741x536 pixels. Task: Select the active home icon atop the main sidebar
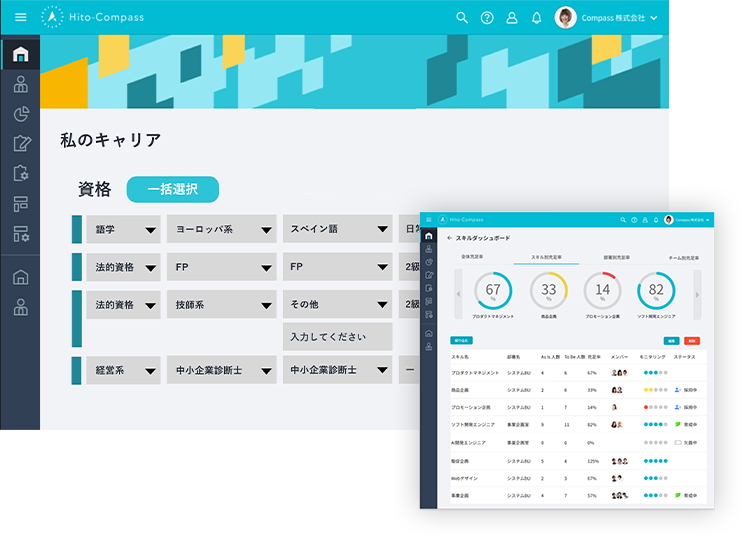tap(21, 54)
